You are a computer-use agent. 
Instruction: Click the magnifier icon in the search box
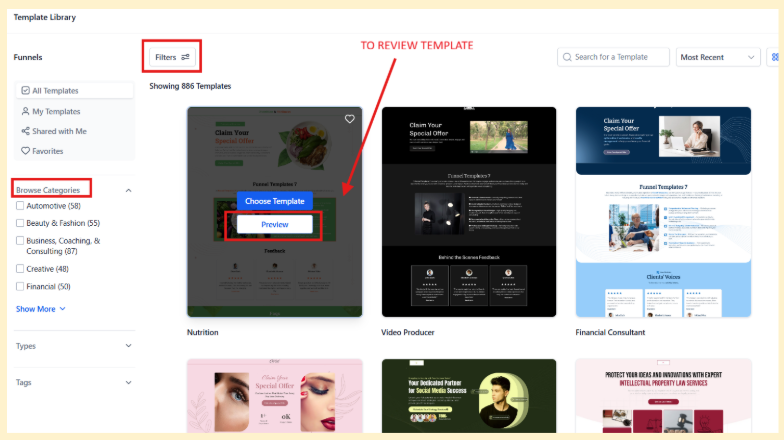pyautogui.click(x=567, y=57)
